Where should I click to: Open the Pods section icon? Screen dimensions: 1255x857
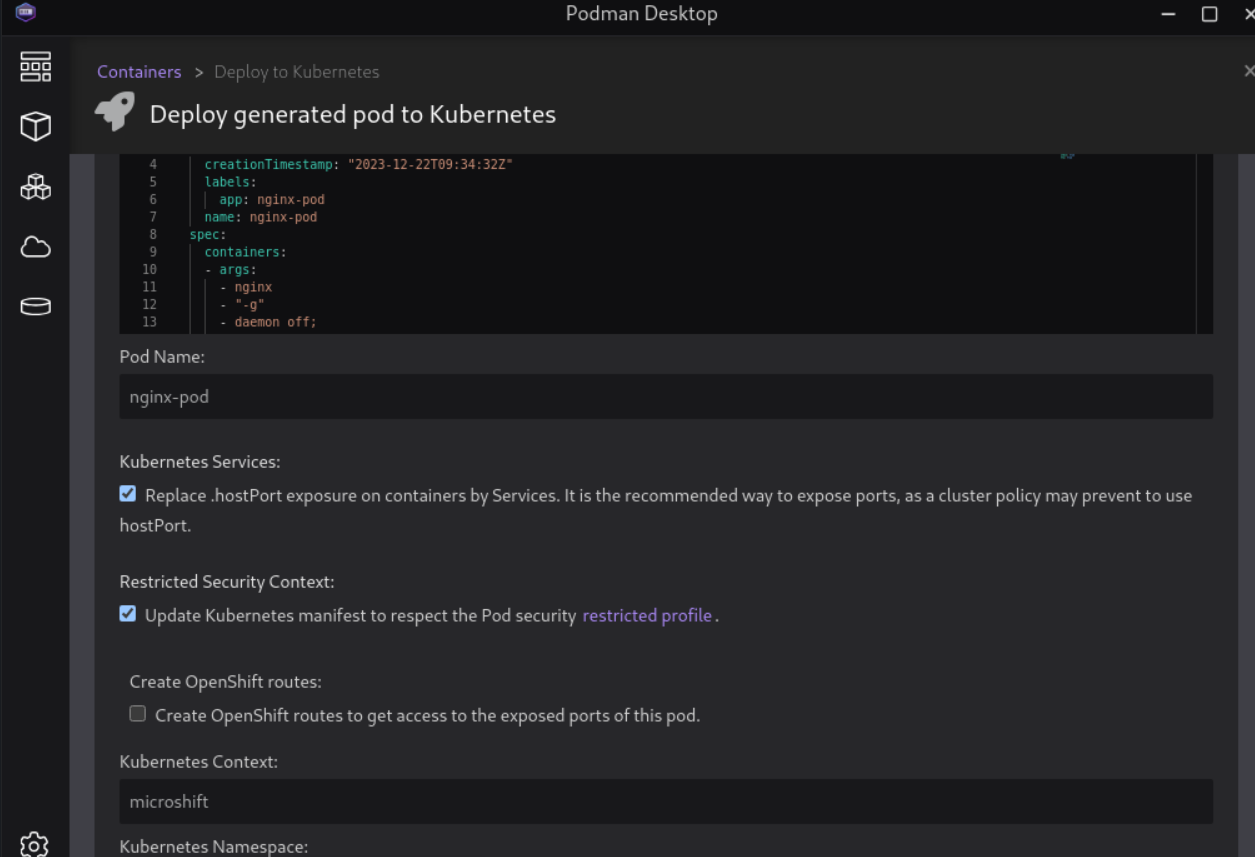tap(35, 187)
